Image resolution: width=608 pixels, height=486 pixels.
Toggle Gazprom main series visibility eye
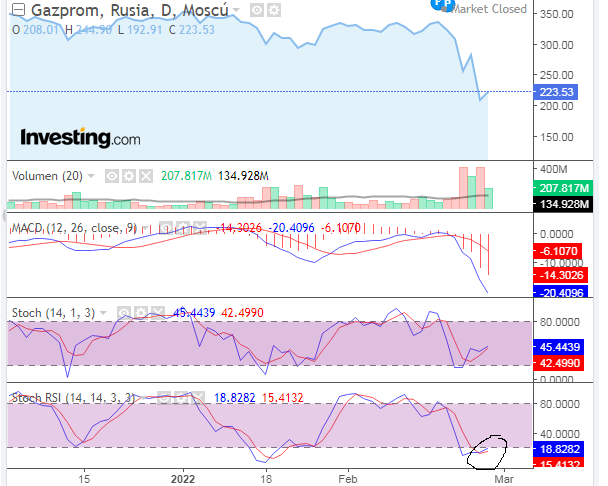pos(257,10)
